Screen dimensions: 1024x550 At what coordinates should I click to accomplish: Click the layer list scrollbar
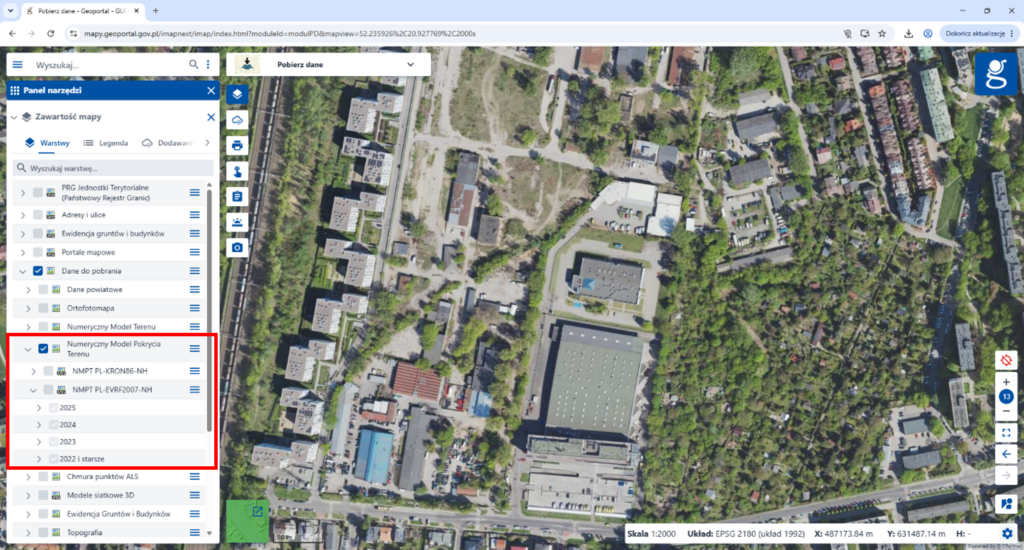[209, 311]
